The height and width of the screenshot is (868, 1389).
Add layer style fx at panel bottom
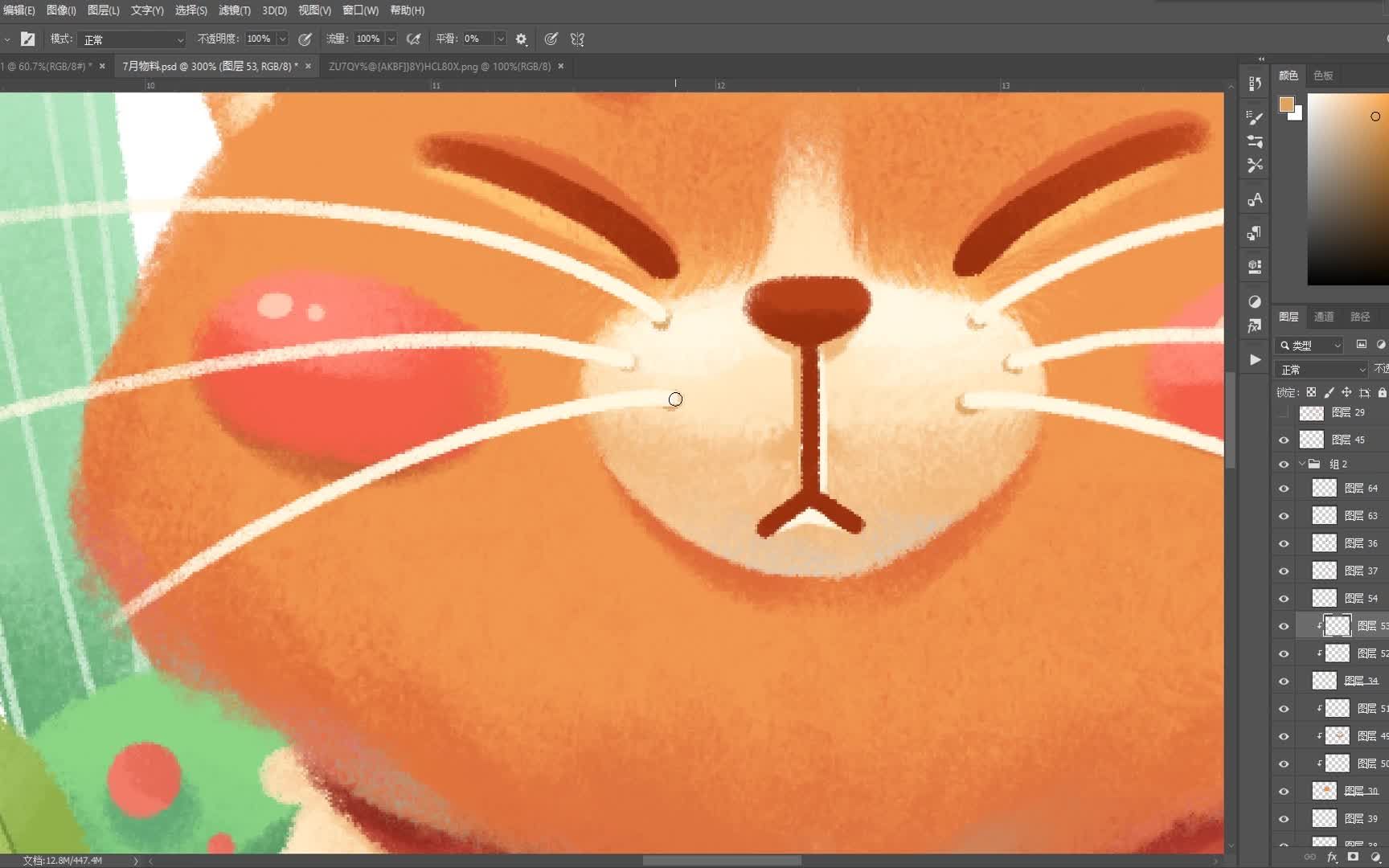1332,858
